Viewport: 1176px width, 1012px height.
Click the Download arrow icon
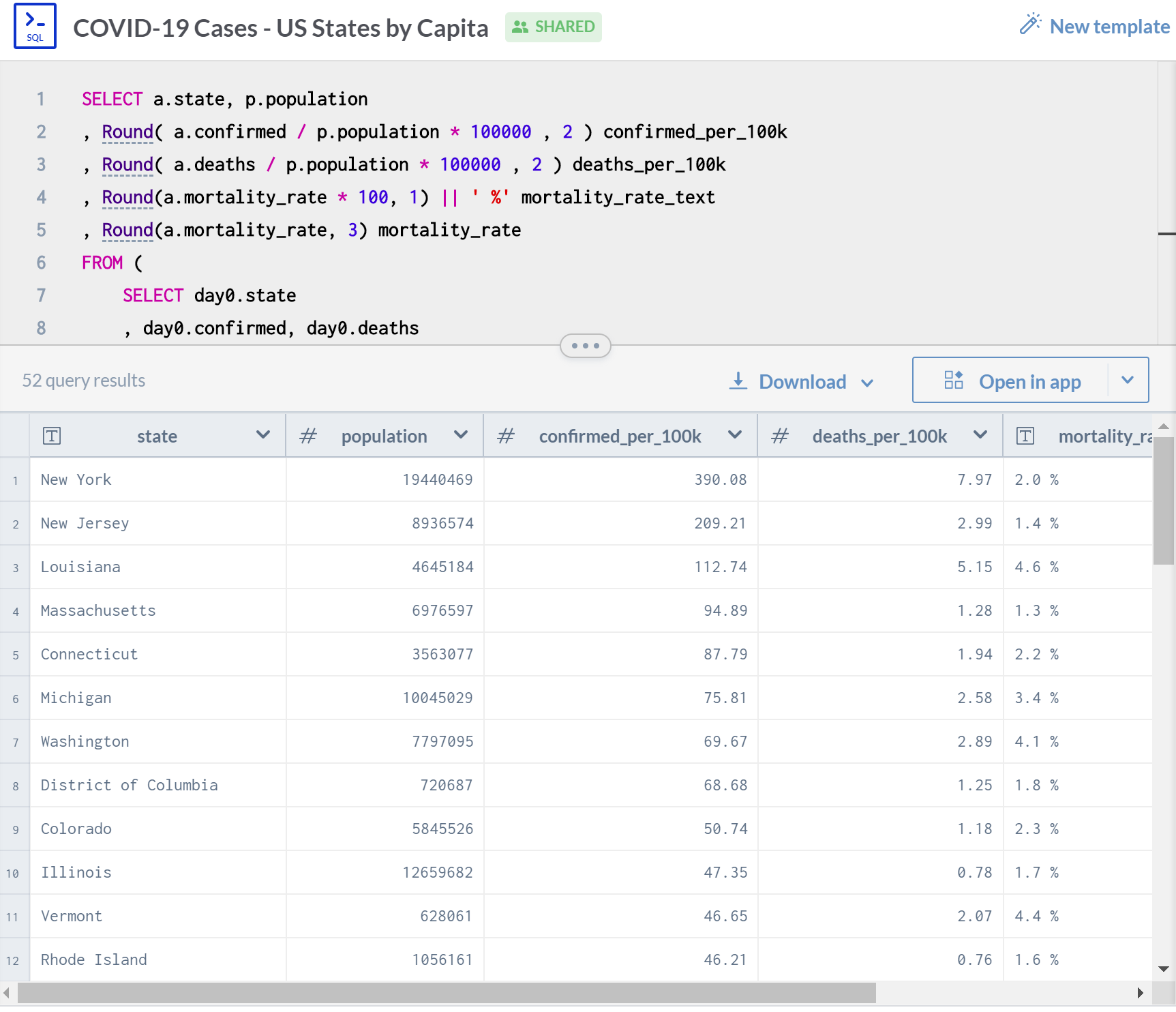coord(738,381)
